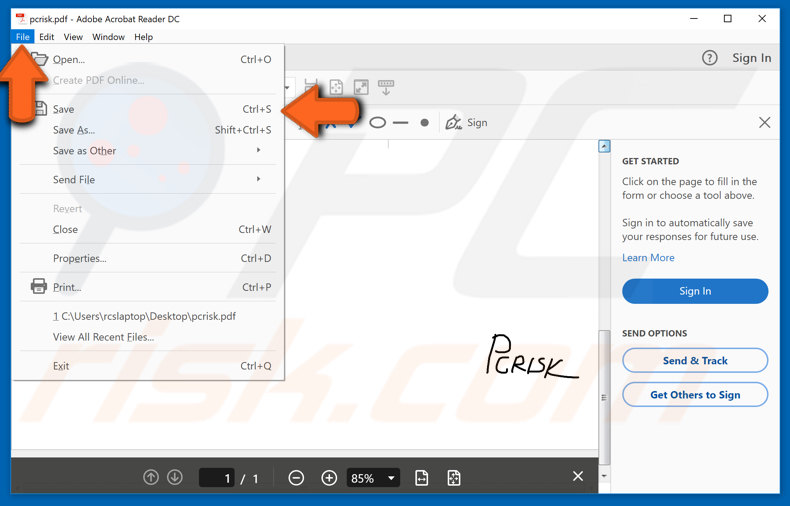Image resolution: width=790 pixels, height=506 pixels.
Task: Click the keyboard with down arrow toolbar icon
Action: 386,87
